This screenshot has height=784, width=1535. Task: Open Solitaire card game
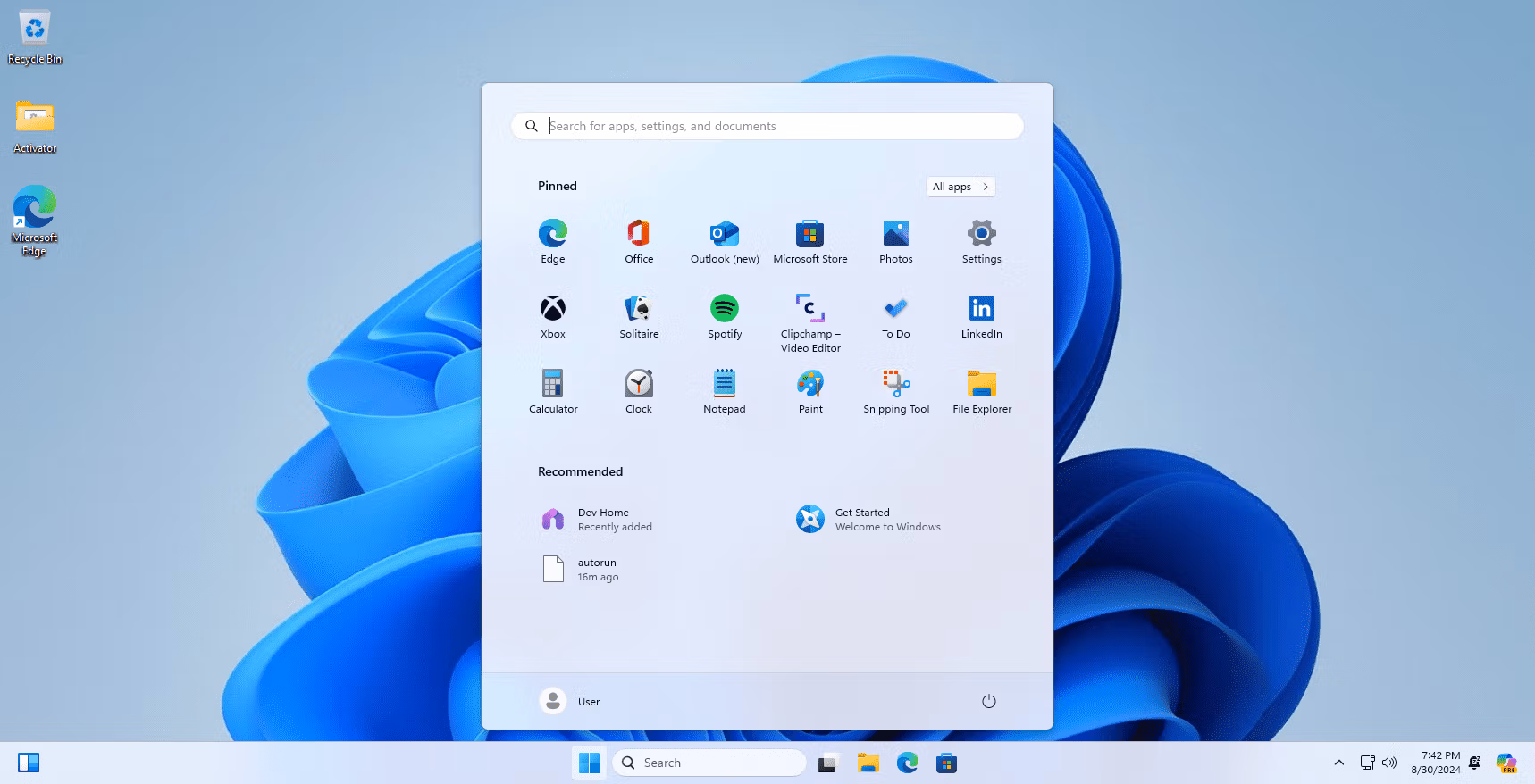pyautogui.click(x=638, y=316)
